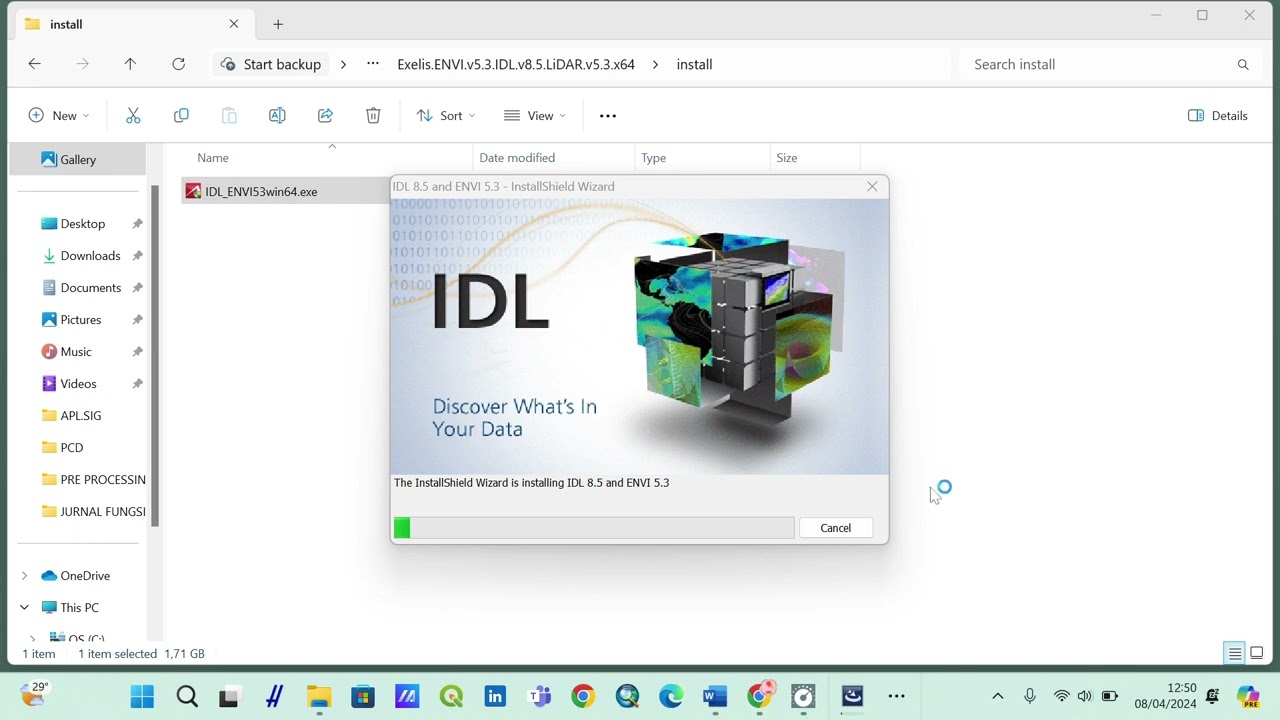Focus the Search install field
The image size is (1280, 720).
pyautogui.click(x=1110, y=64)
